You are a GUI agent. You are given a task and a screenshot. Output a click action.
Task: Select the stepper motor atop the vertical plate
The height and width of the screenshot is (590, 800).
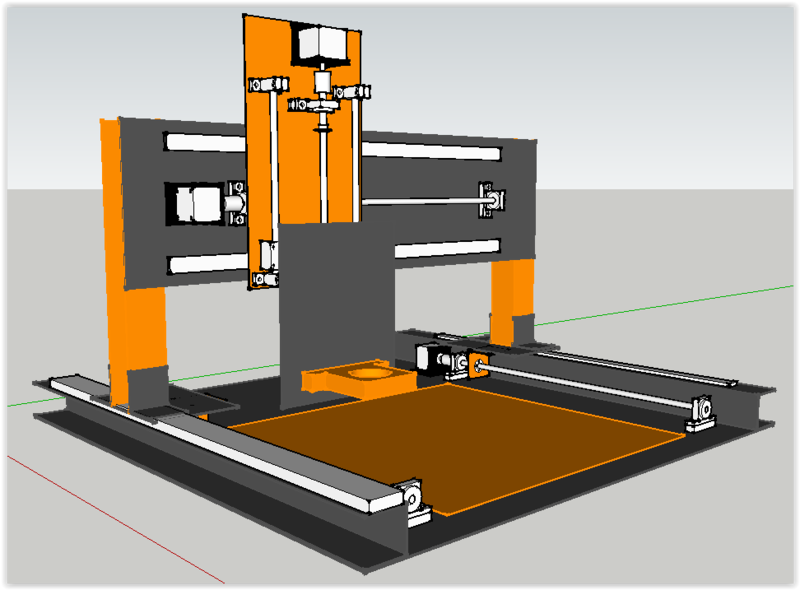(320, 44)
